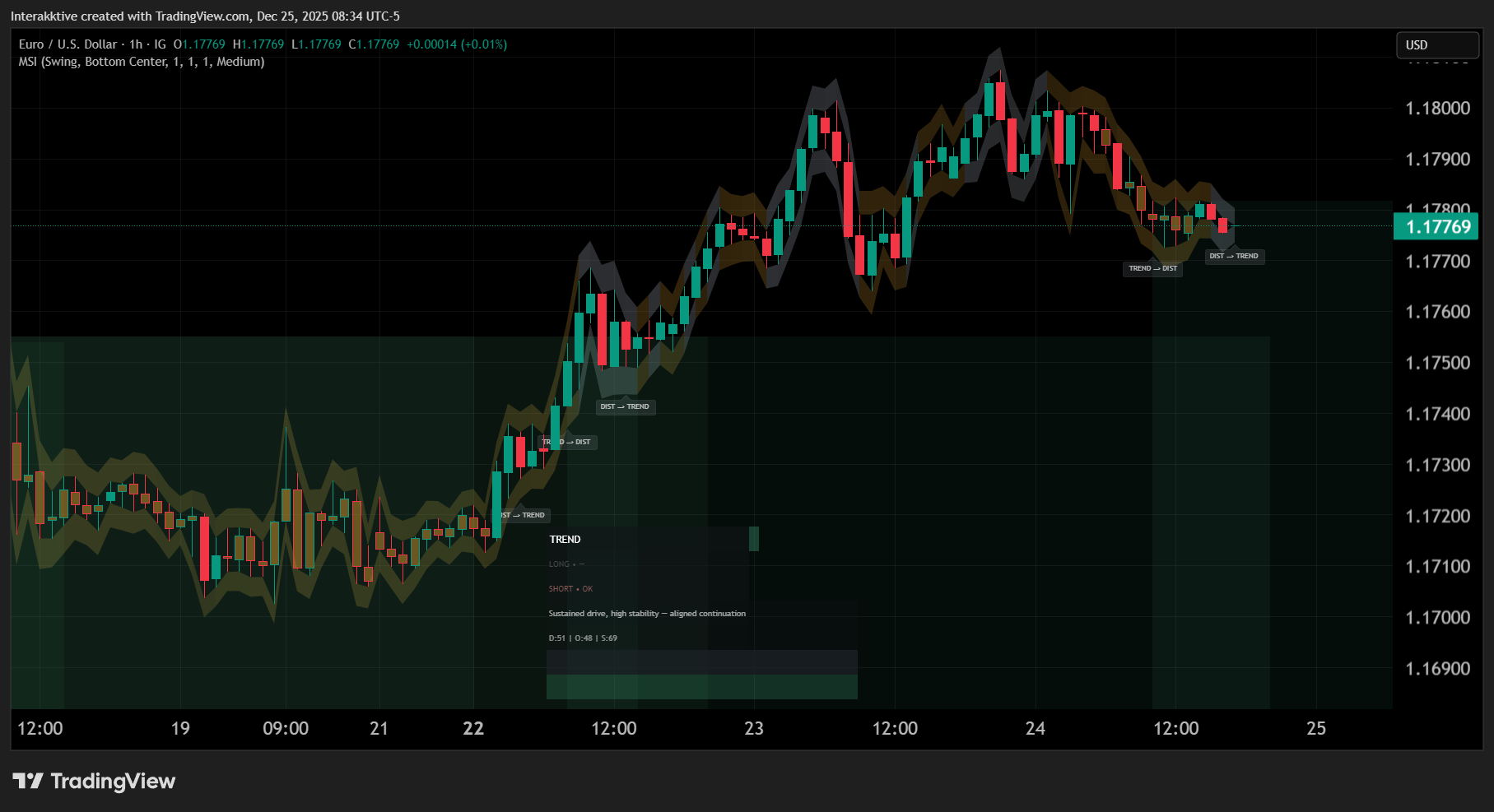Click the 1.17000 price axis label
This screenshot has width=1494, height=812.
click(1437, 617)
